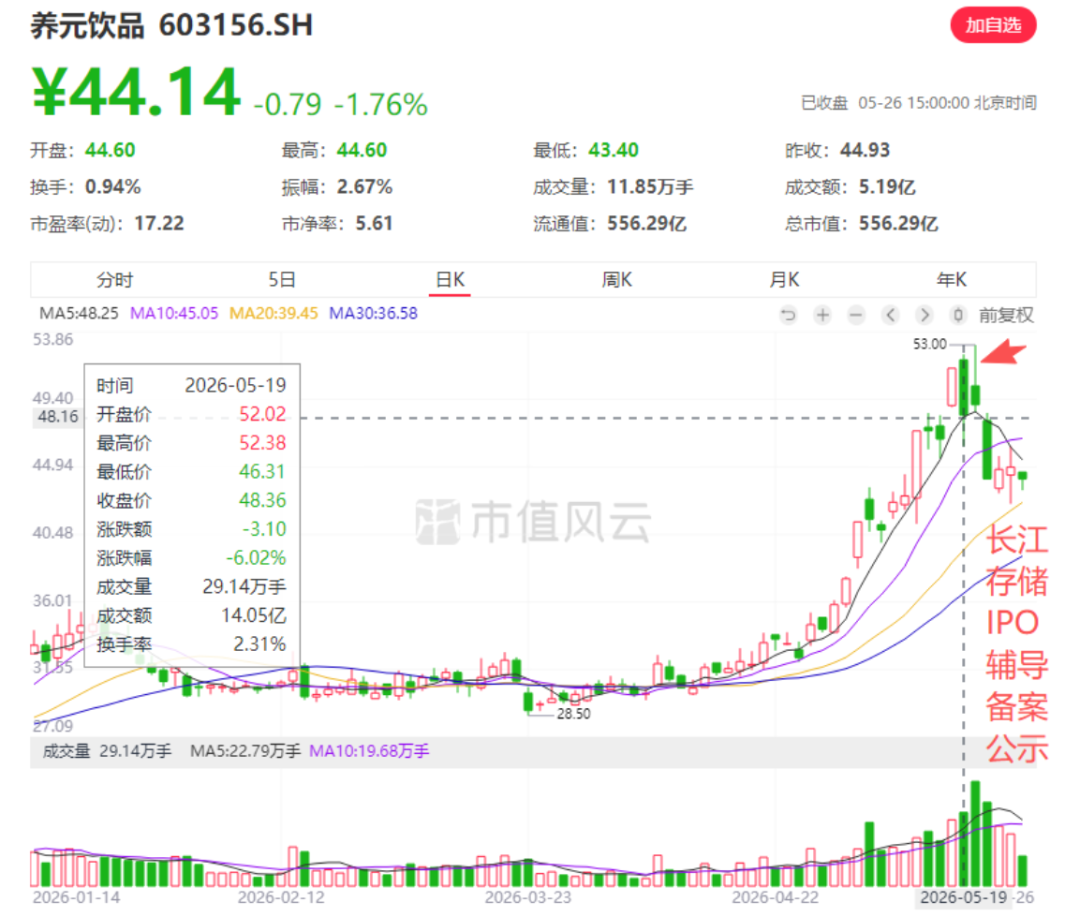The image size is (1080, 917).
Task: Click the red arrow annotation near 53.00
Action: 1004,351
